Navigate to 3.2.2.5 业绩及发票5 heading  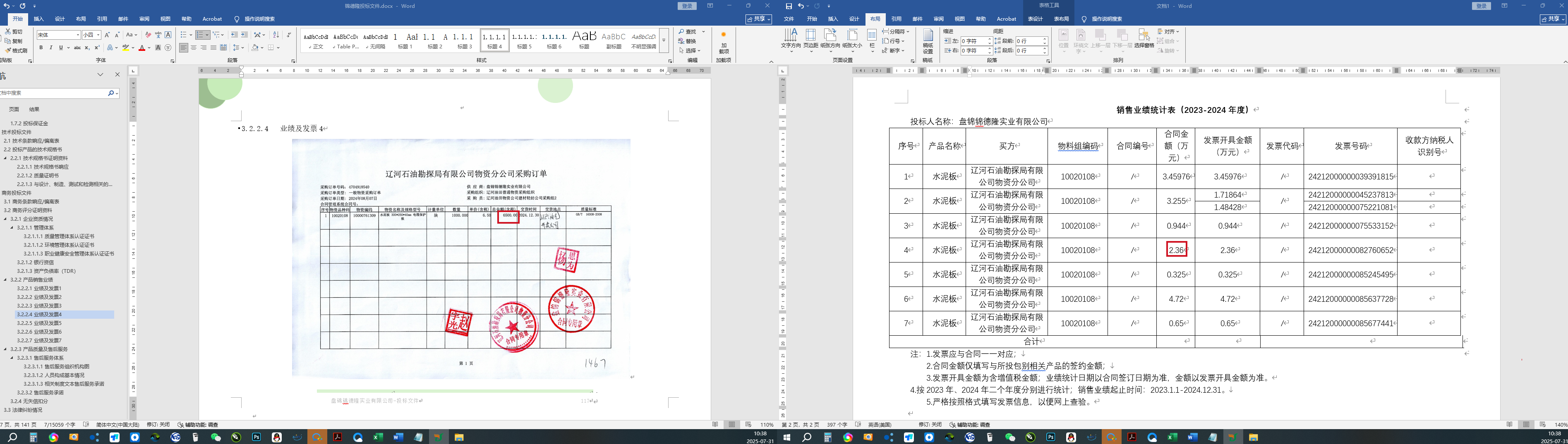point(40,323)
